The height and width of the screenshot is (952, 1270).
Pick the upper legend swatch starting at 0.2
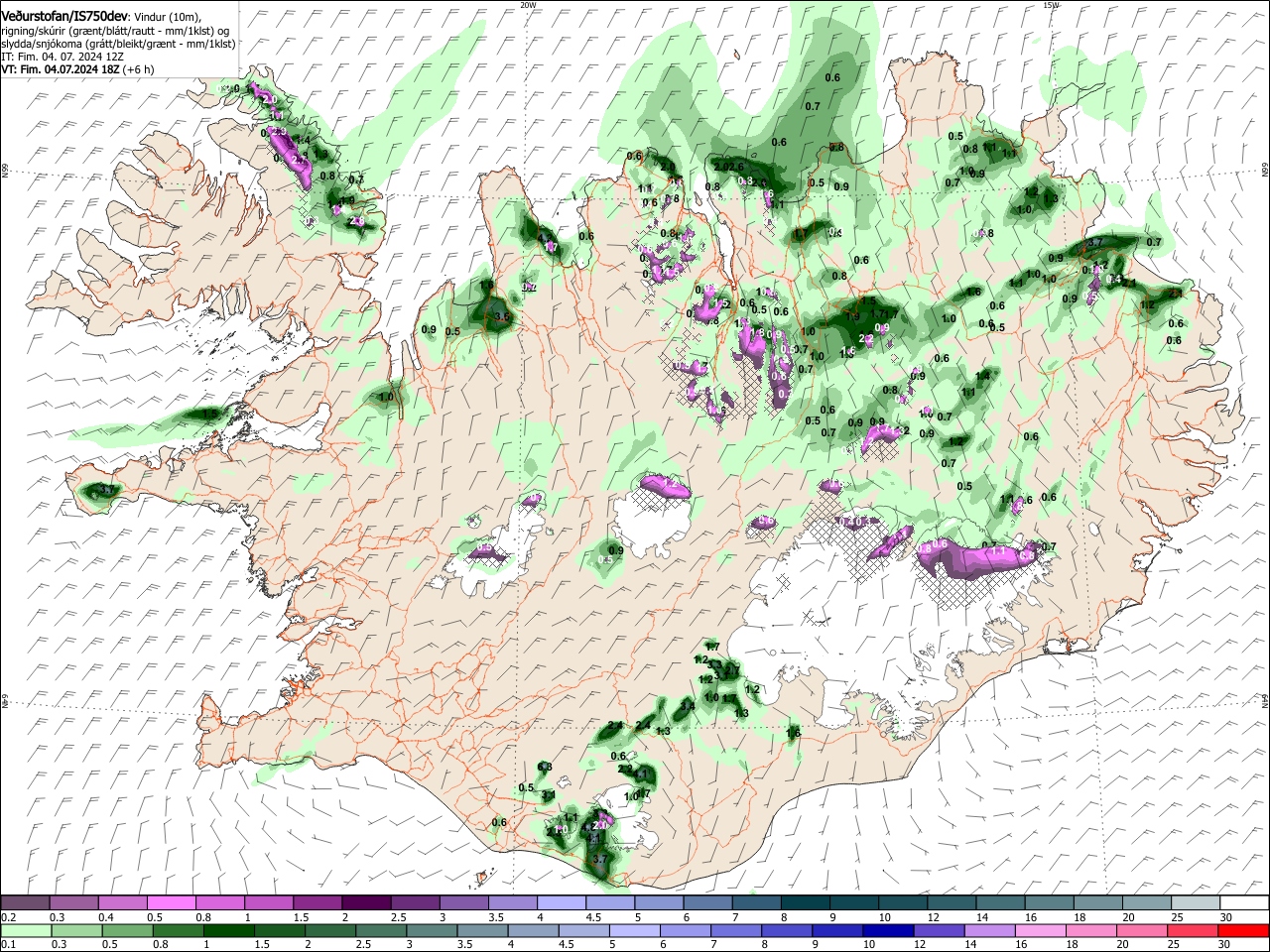26,903
